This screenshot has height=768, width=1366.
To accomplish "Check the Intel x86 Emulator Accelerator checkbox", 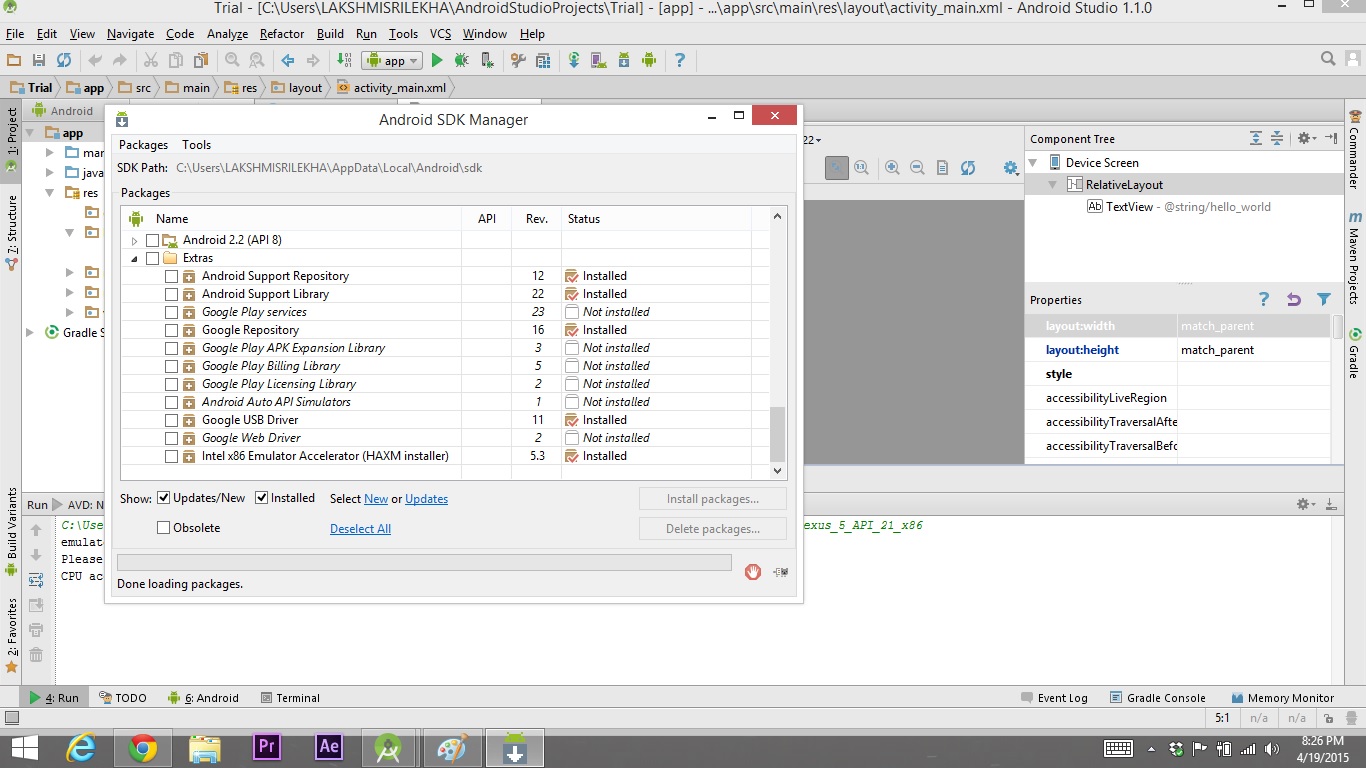I will coord(171,456).
